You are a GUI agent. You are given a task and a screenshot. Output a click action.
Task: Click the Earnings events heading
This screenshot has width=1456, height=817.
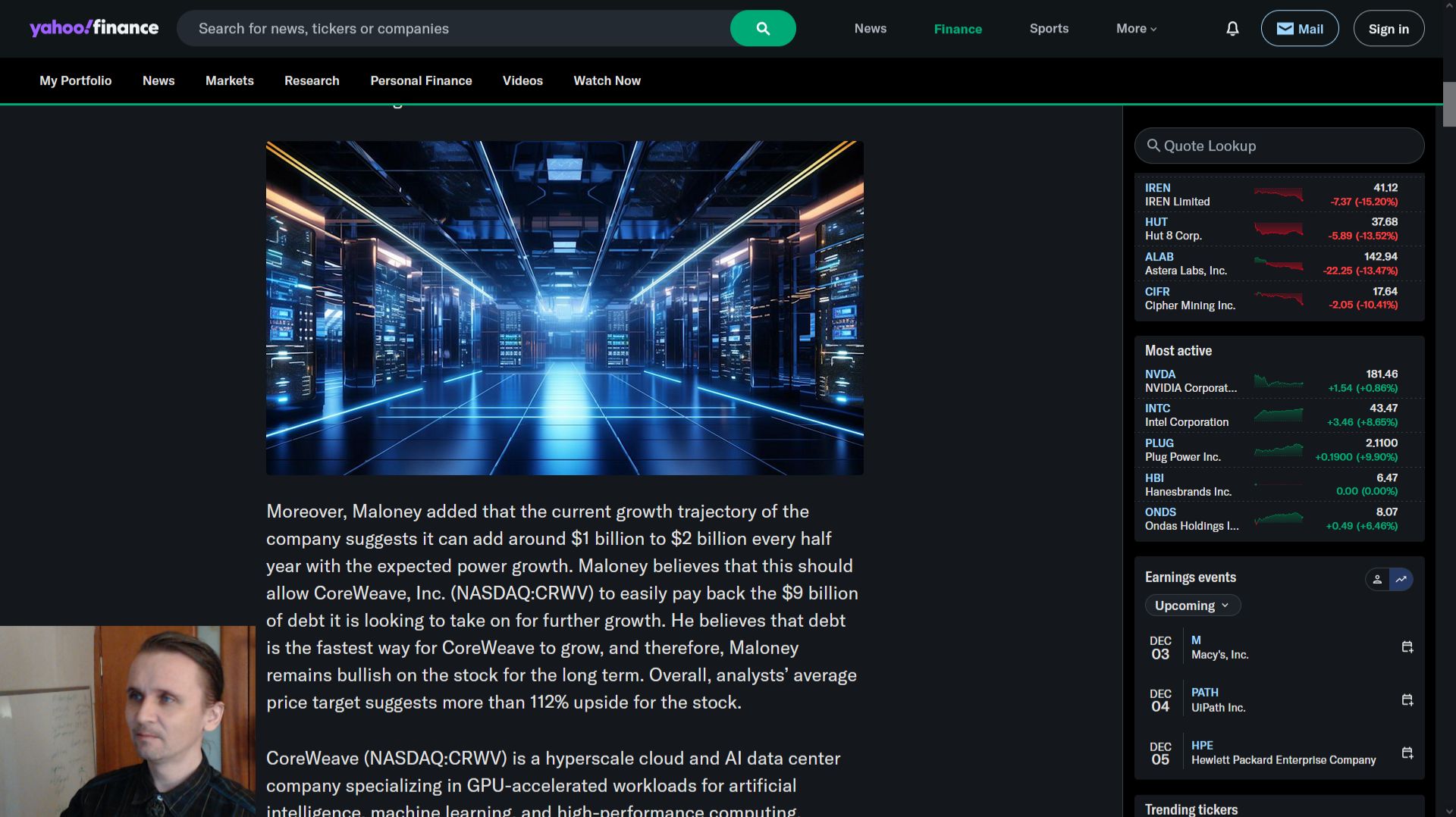pyautogui.click(x=1191, y=578)
